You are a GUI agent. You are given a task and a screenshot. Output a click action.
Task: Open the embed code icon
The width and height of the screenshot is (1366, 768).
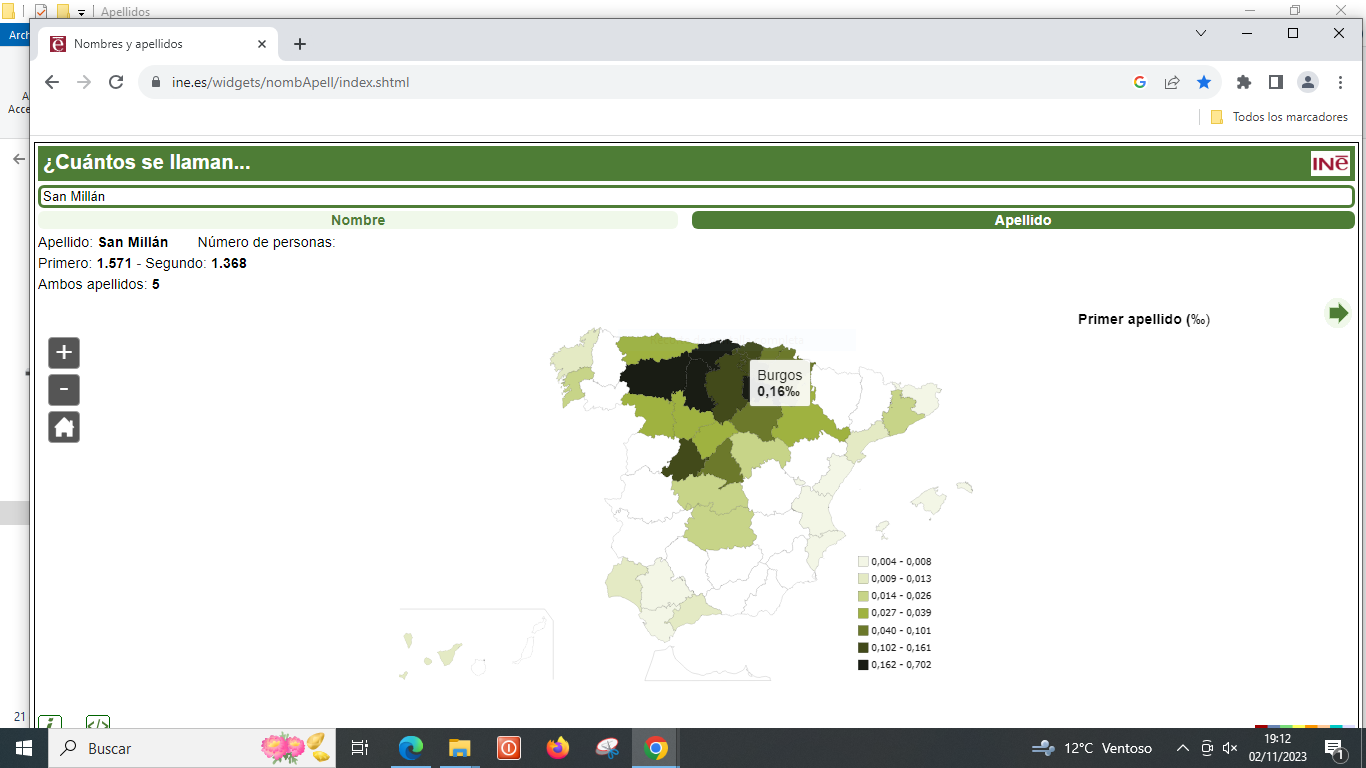(97, 723)
